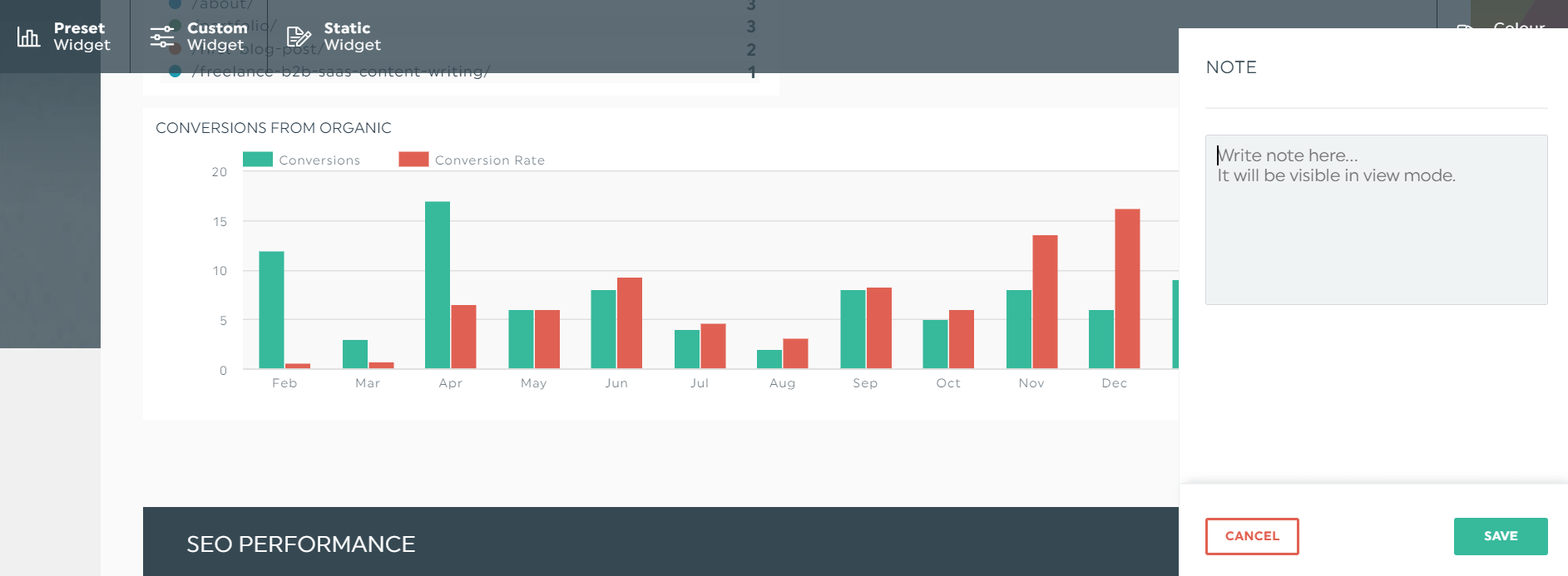Click the 'Jun' month label on the axis
The width and height of the screenshot is (1568, 576).
click(x=616, y=383)
